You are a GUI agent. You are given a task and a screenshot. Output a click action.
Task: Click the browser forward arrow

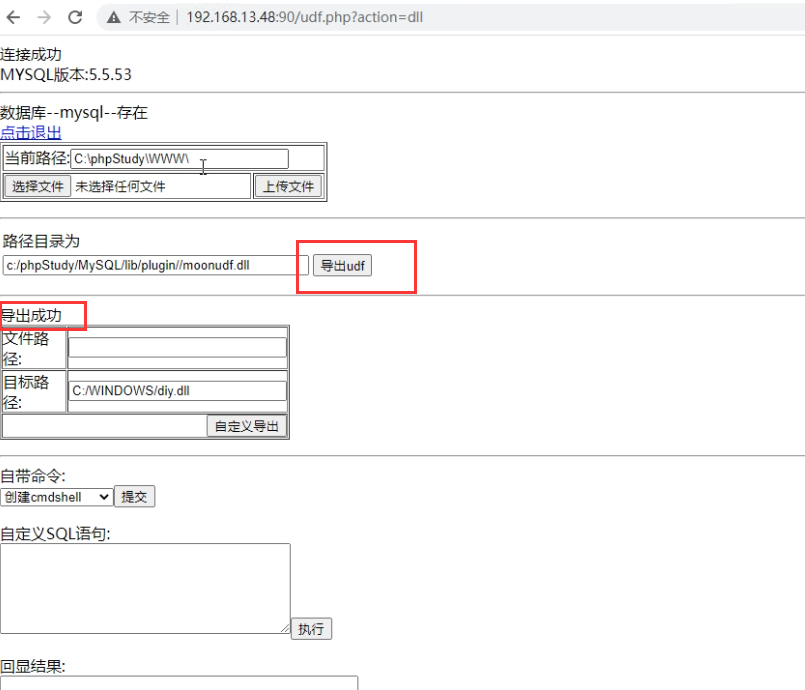(x=44, y=17)
